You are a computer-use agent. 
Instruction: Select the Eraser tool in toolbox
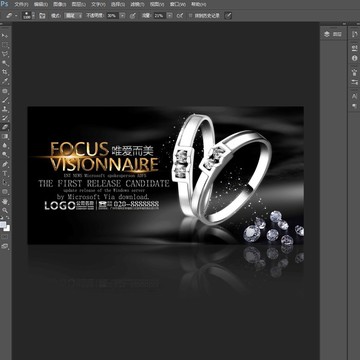click(5, 127)
